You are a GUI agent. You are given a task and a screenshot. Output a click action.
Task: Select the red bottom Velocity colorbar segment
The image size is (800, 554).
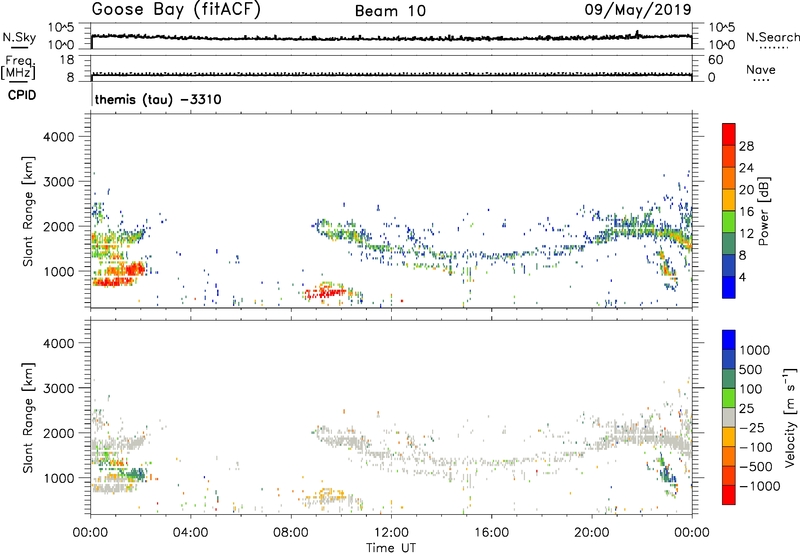pyautogui.click(x=729, y=495)
